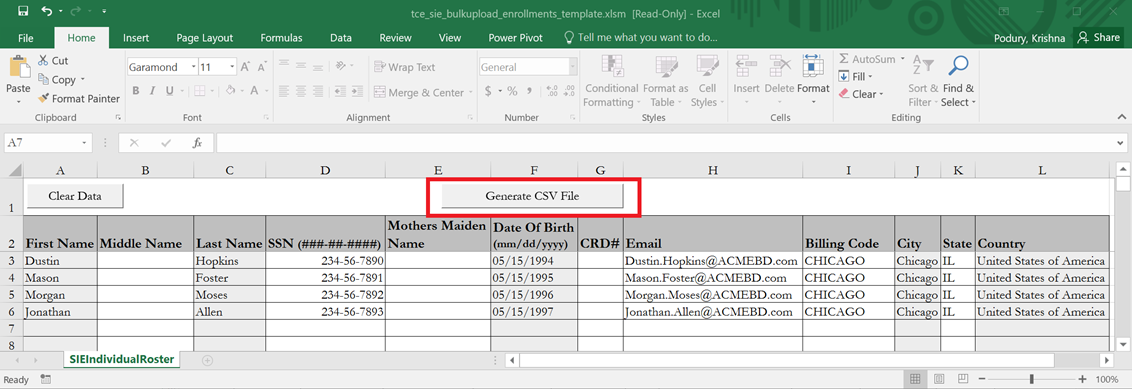
Task: Open the font size dropdown showing 11
Action: (232, 67)
